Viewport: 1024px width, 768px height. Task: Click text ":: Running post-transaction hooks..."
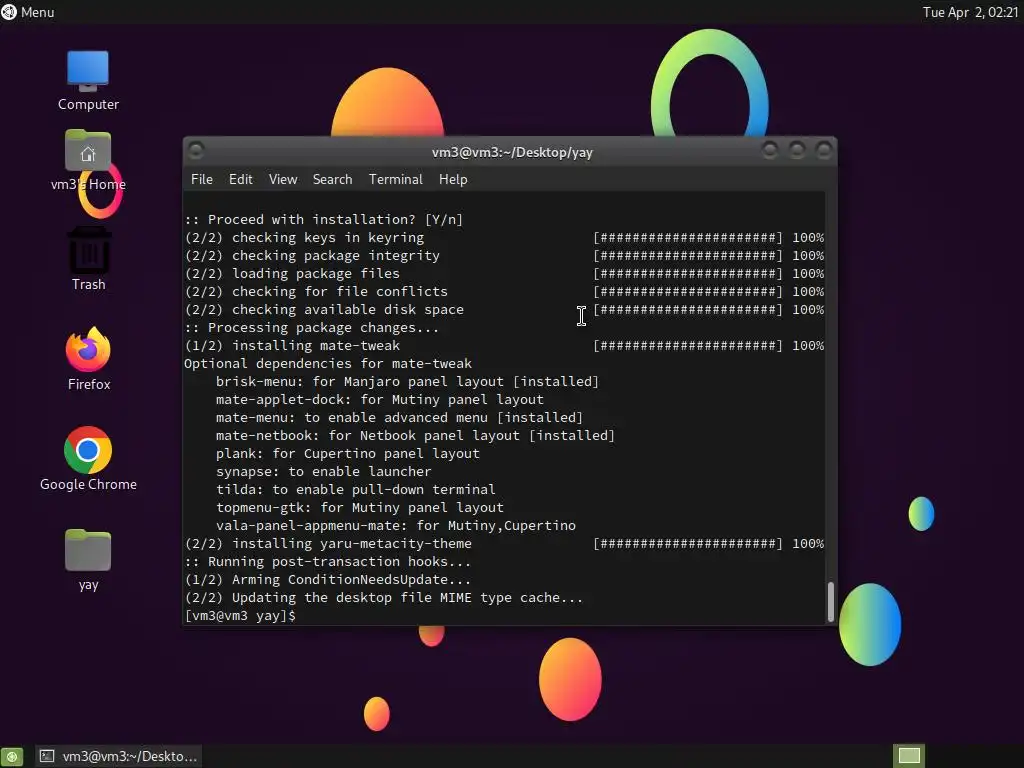pyautogui.click(x=328, y=562)
